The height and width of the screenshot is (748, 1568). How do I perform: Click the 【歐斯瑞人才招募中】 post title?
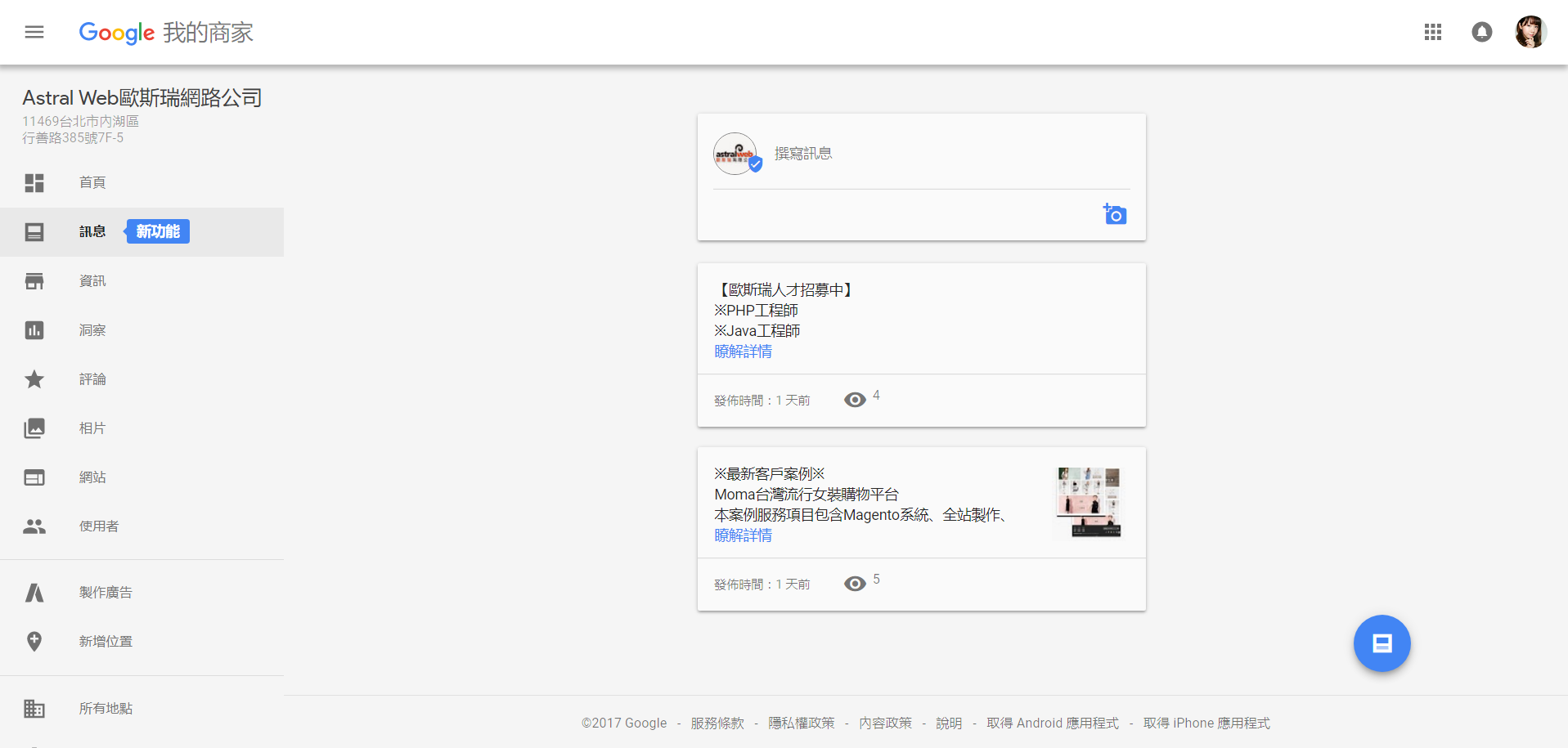(x=785, y=290)
